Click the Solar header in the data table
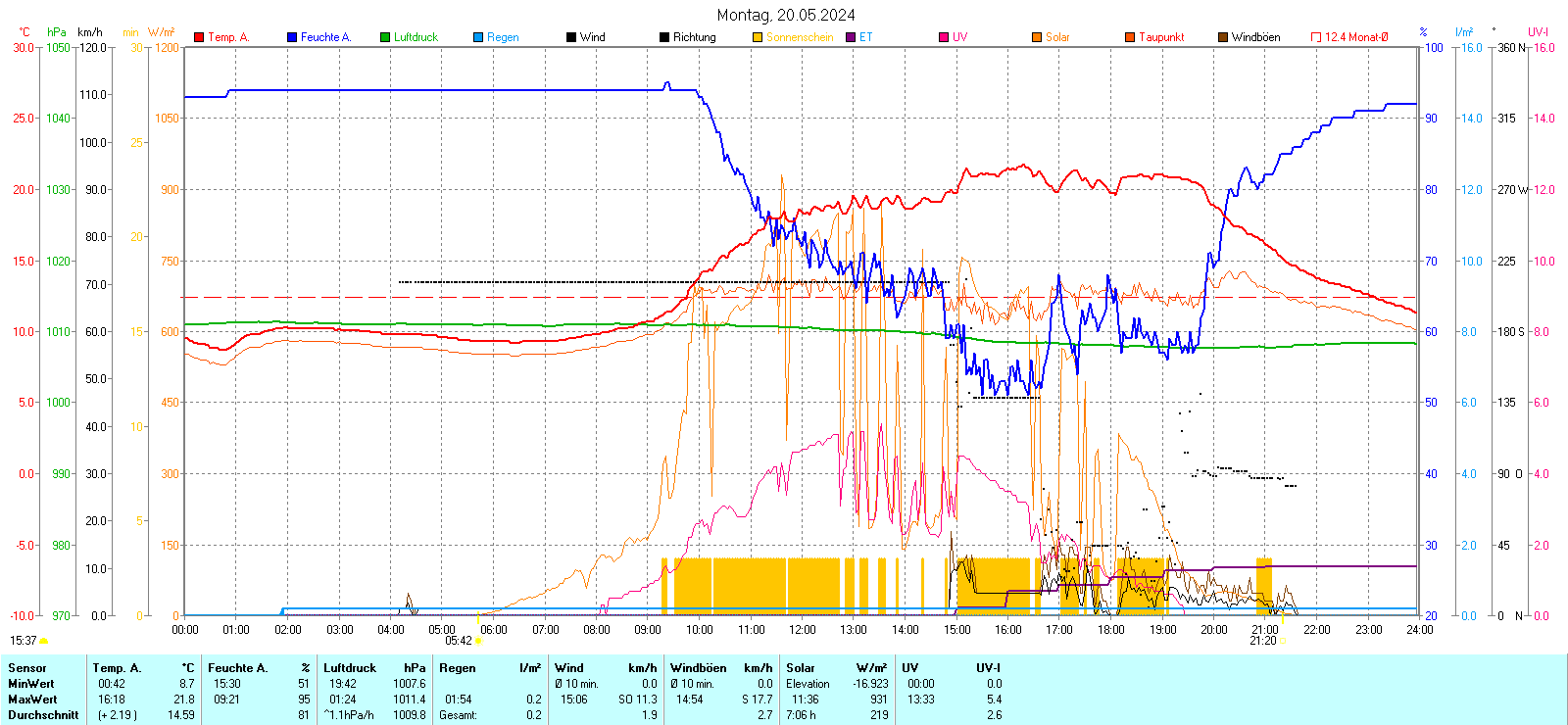The width and height of the screenshot is (1568, 725). click(x=801, y=668)
